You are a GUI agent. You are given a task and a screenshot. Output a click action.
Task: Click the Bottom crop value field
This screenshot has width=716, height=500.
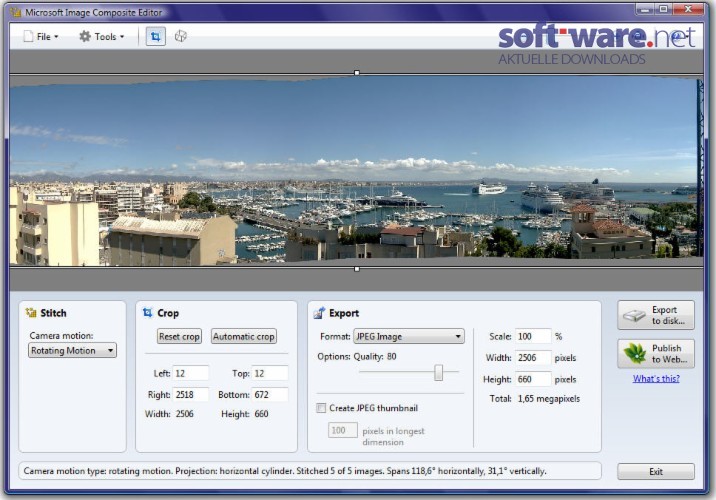coord(270,395)
